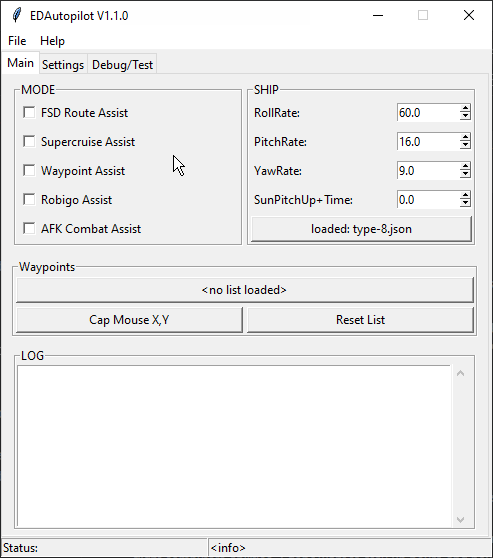493x558 pixels.
Task: Click the feather app icon in title bar
Action: click(x=16, y=15)
